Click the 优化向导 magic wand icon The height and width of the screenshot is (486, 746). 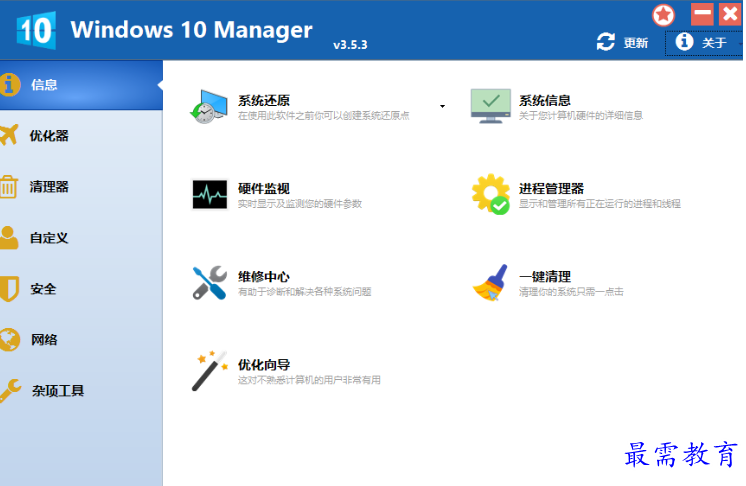(x=210, y=371)
